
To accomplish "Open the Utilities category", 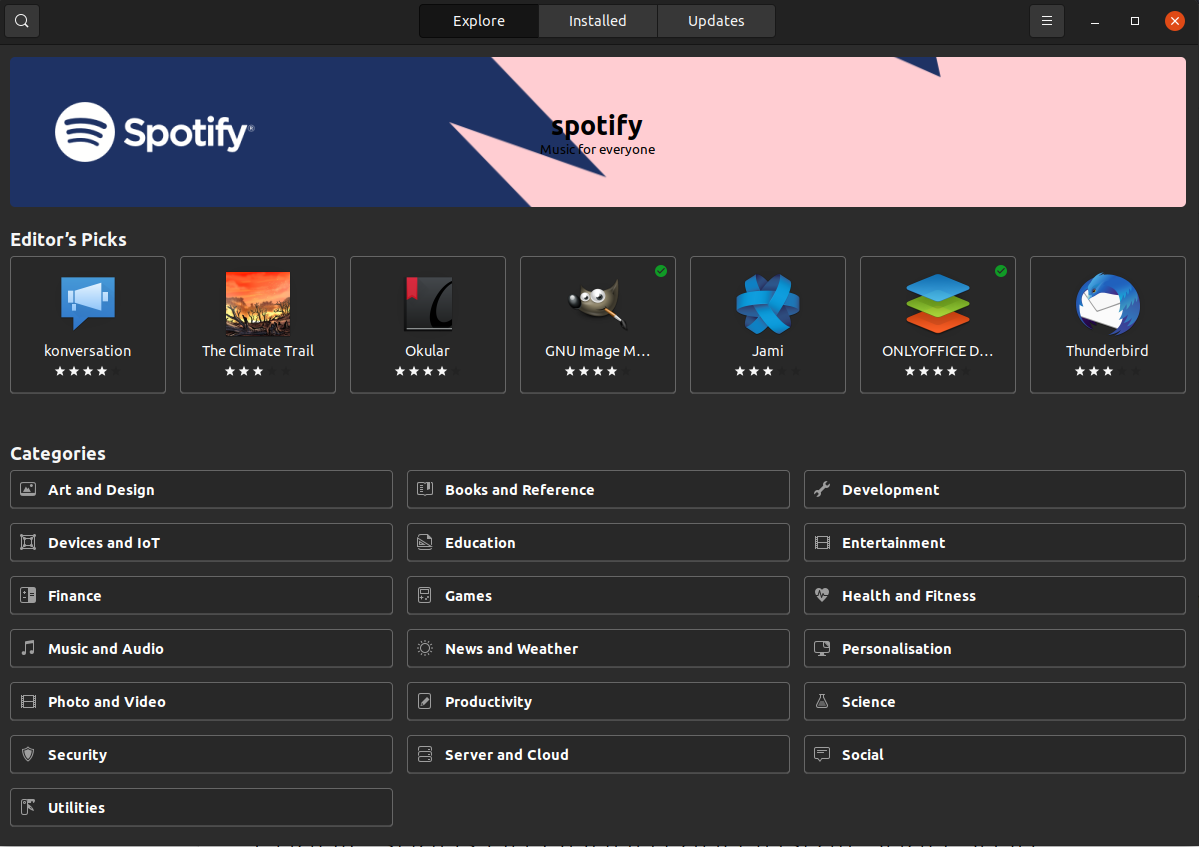I will point(201,807).
